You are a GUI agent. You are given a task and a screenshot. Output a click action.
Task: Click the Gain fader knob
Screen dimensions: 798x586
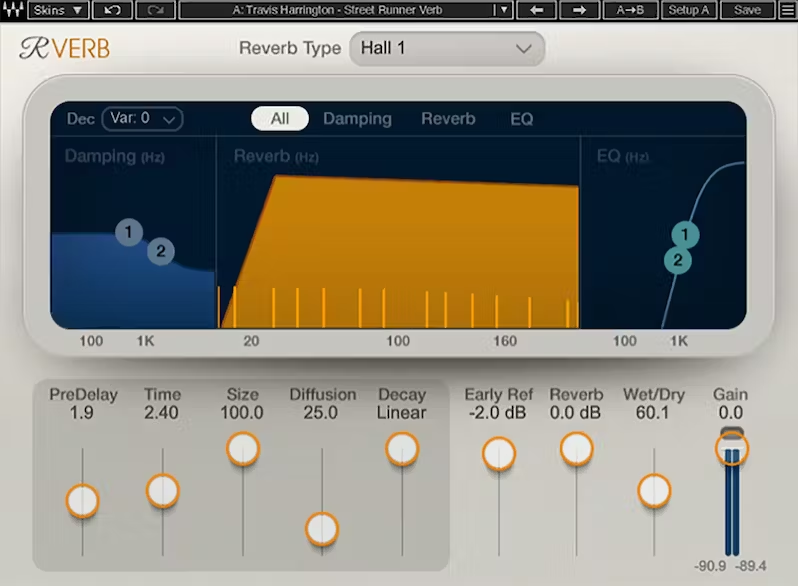(732, 448)
